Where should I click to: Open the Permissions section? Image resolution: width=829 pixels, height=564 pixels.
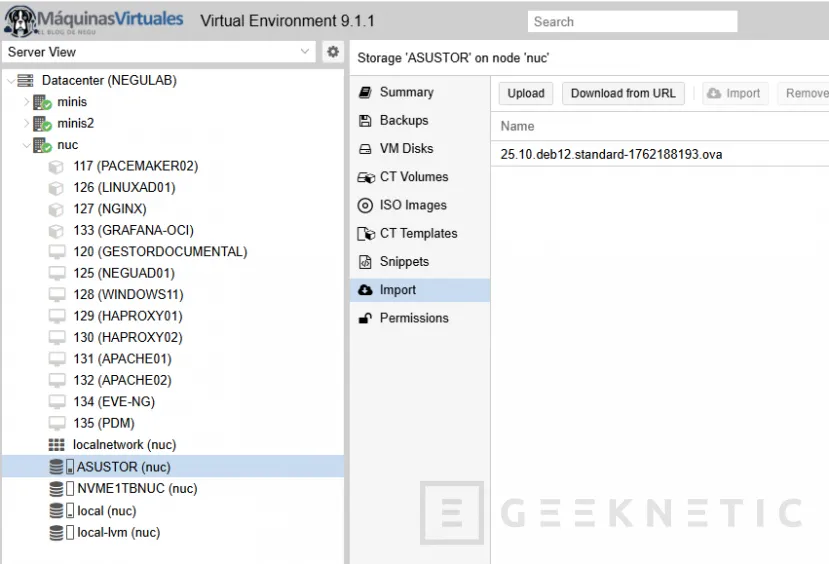tap(420, 318)
